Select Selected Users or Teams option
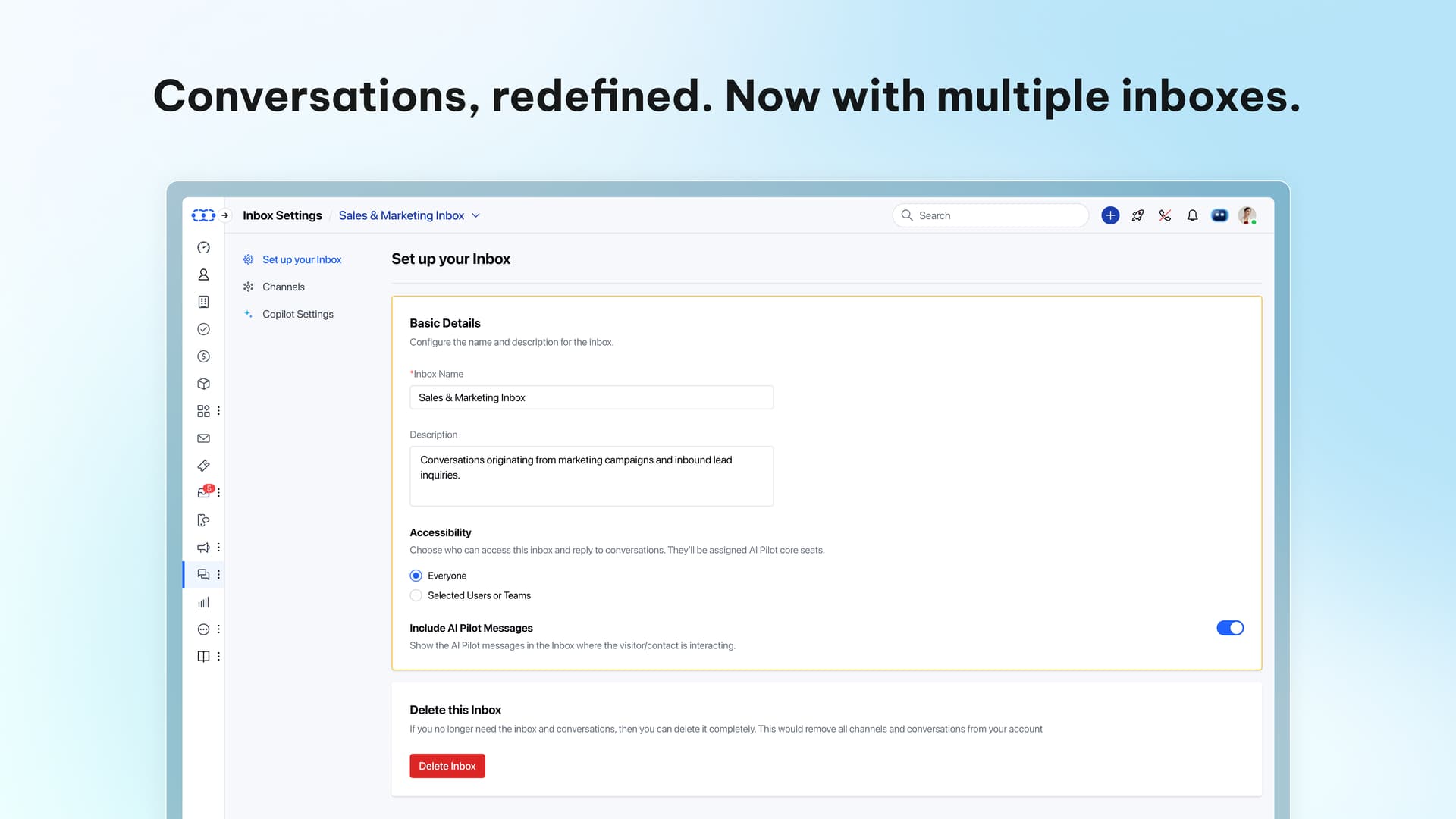 coord(416,595)
